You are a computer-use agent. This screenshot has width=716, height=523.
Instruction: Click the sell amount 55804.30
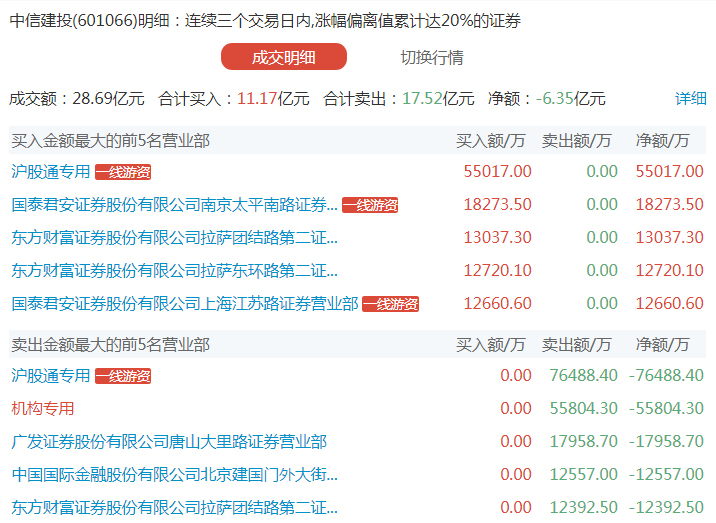pyautogui.click(x=583, y=408)
